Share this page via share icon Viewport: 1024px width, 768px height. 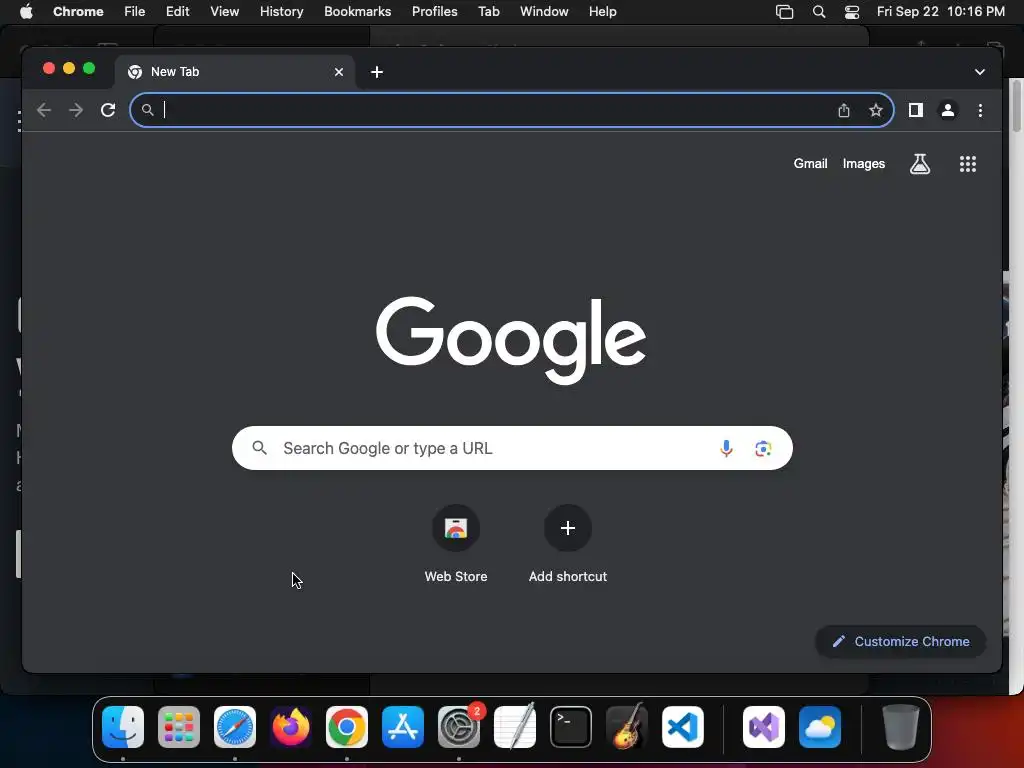point(844,110)
